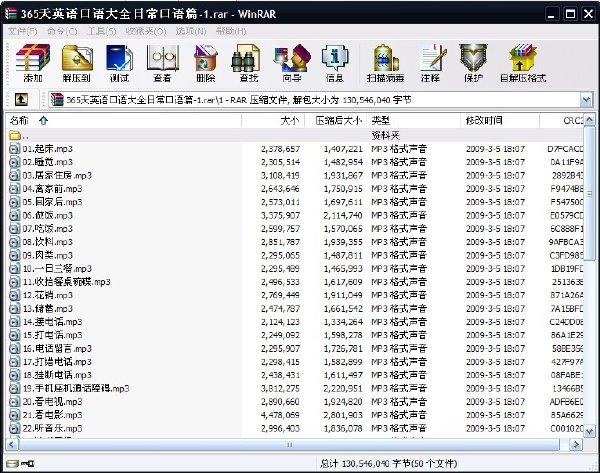600x473 pixels.
Task: Select file 03.居家住房.mp3
Action: [57, 176]
